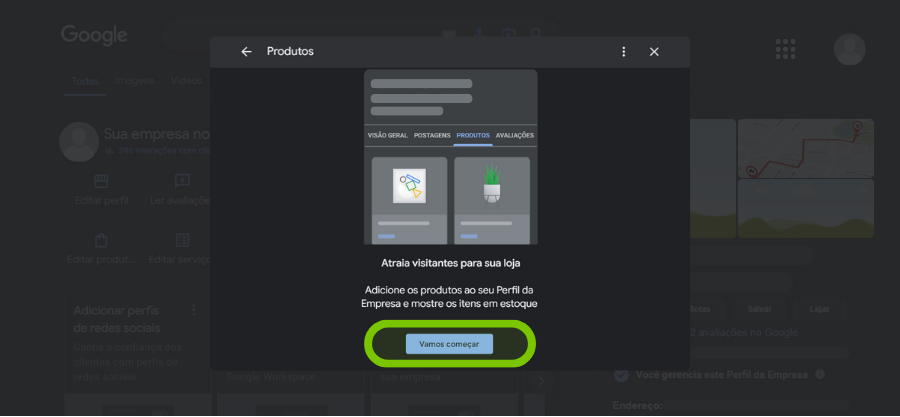Open the avaliações no Google link
This screenshot has width=900, height=417.
click(x=743, y=333)
